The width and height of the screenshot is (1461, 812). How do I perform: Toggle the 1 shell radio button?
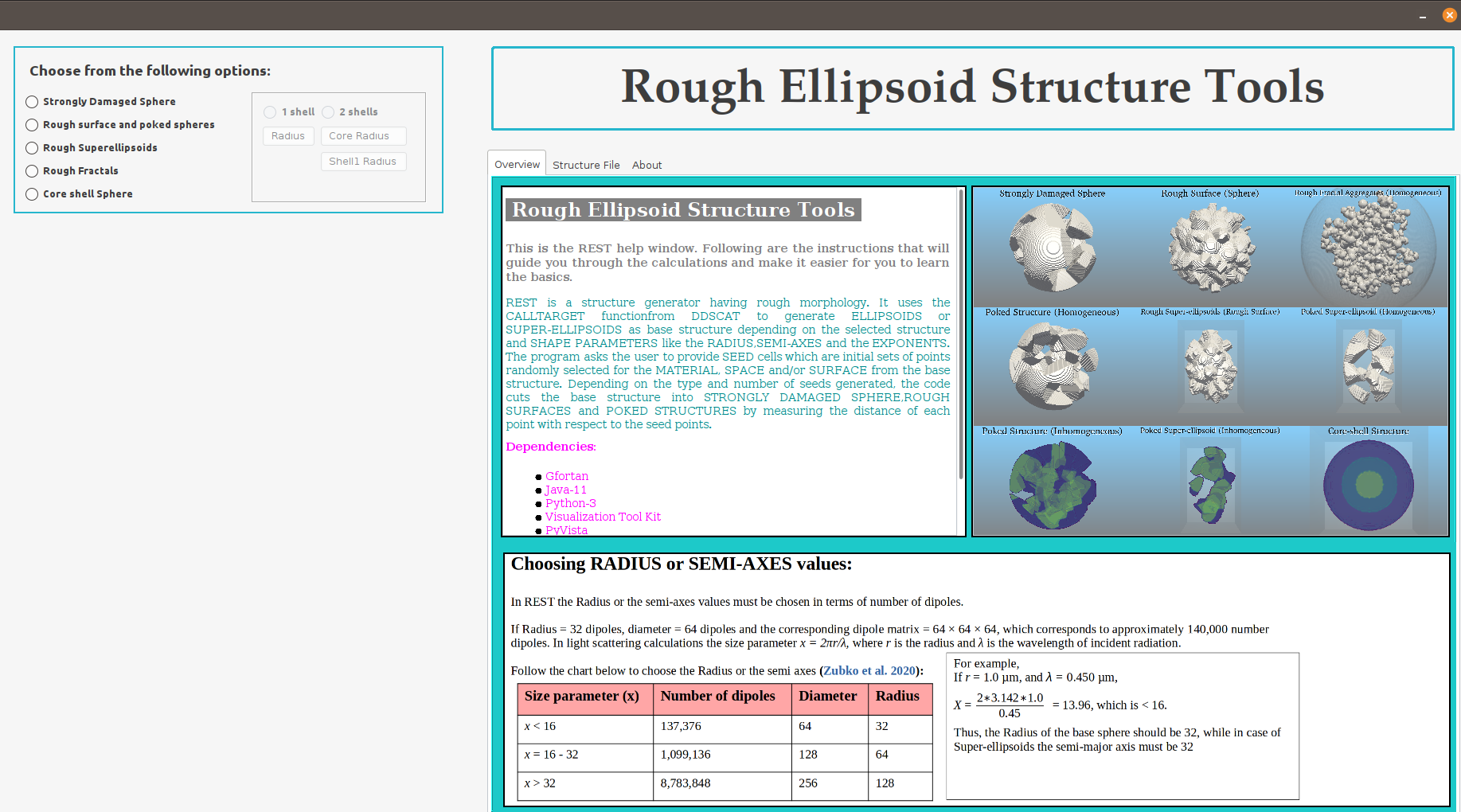click(289, 112)
